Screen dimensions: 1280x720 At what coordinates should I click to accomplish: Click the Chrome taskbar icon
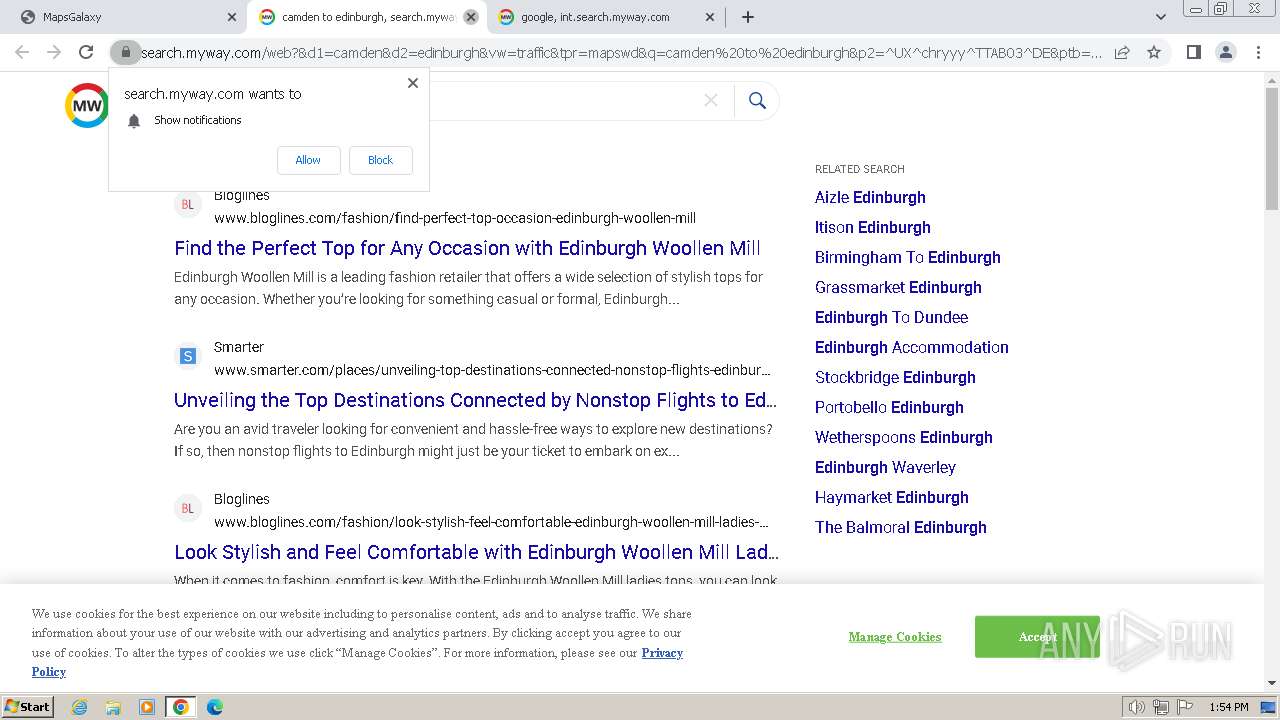pos(181,707)
